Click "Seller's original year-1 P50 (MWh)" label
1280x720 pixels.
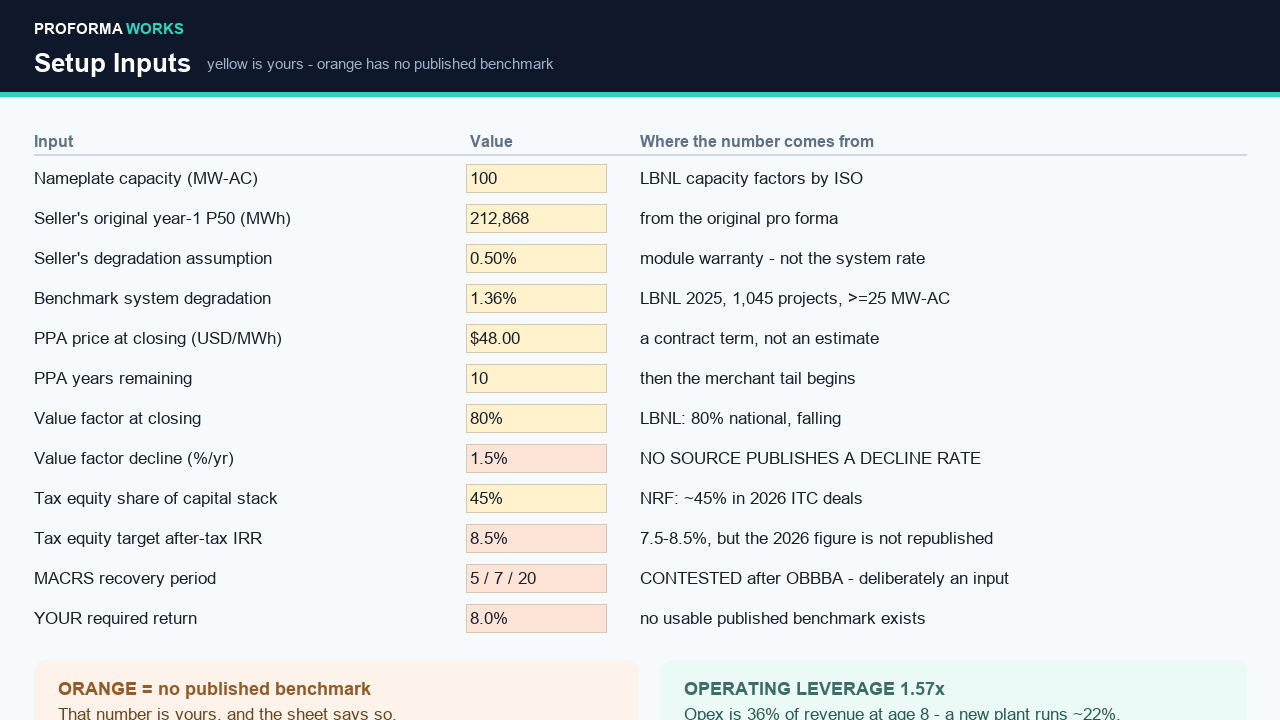162,218
